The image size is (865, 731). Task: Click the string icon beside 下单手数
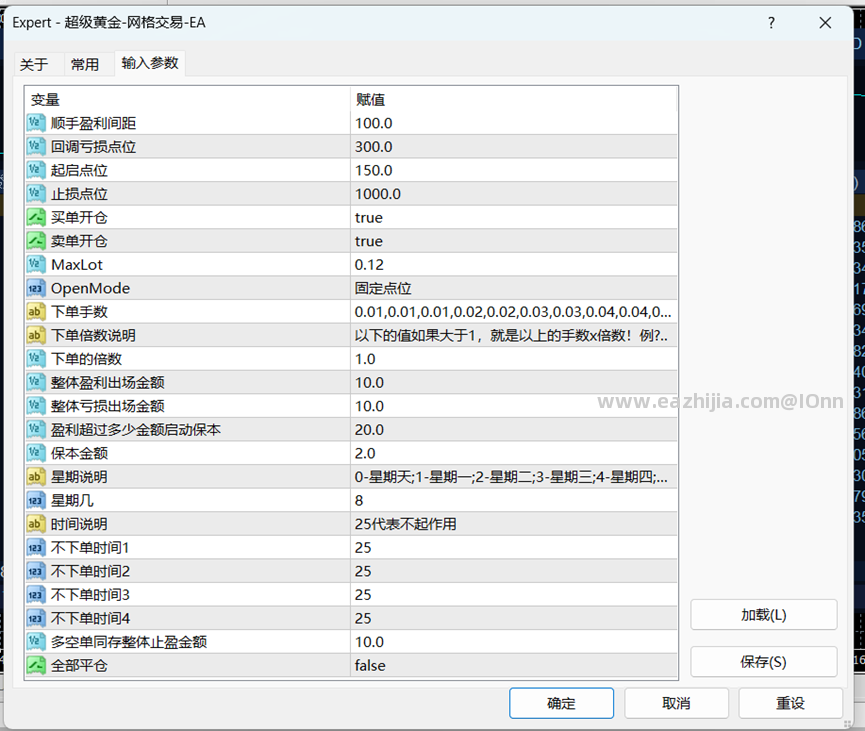[x=36, y=312]
